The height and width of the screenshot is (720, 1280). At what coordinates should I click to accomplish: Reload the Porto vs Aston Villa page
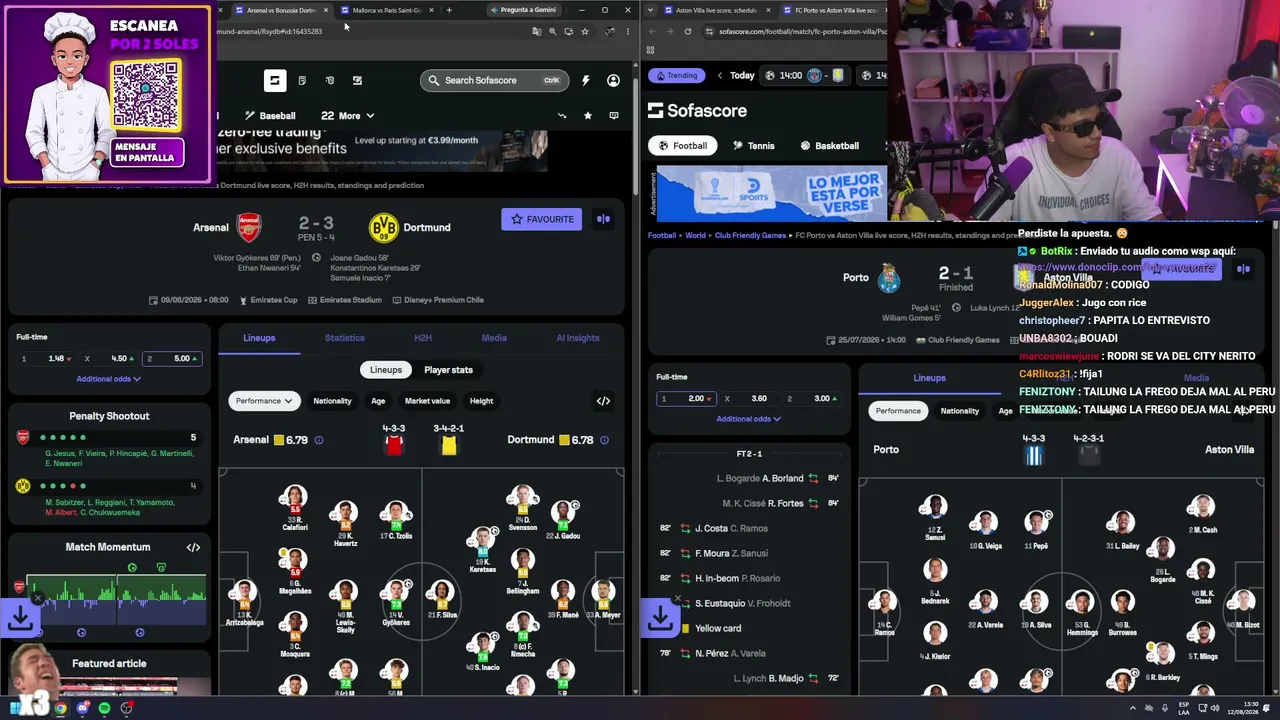(688, 31)
